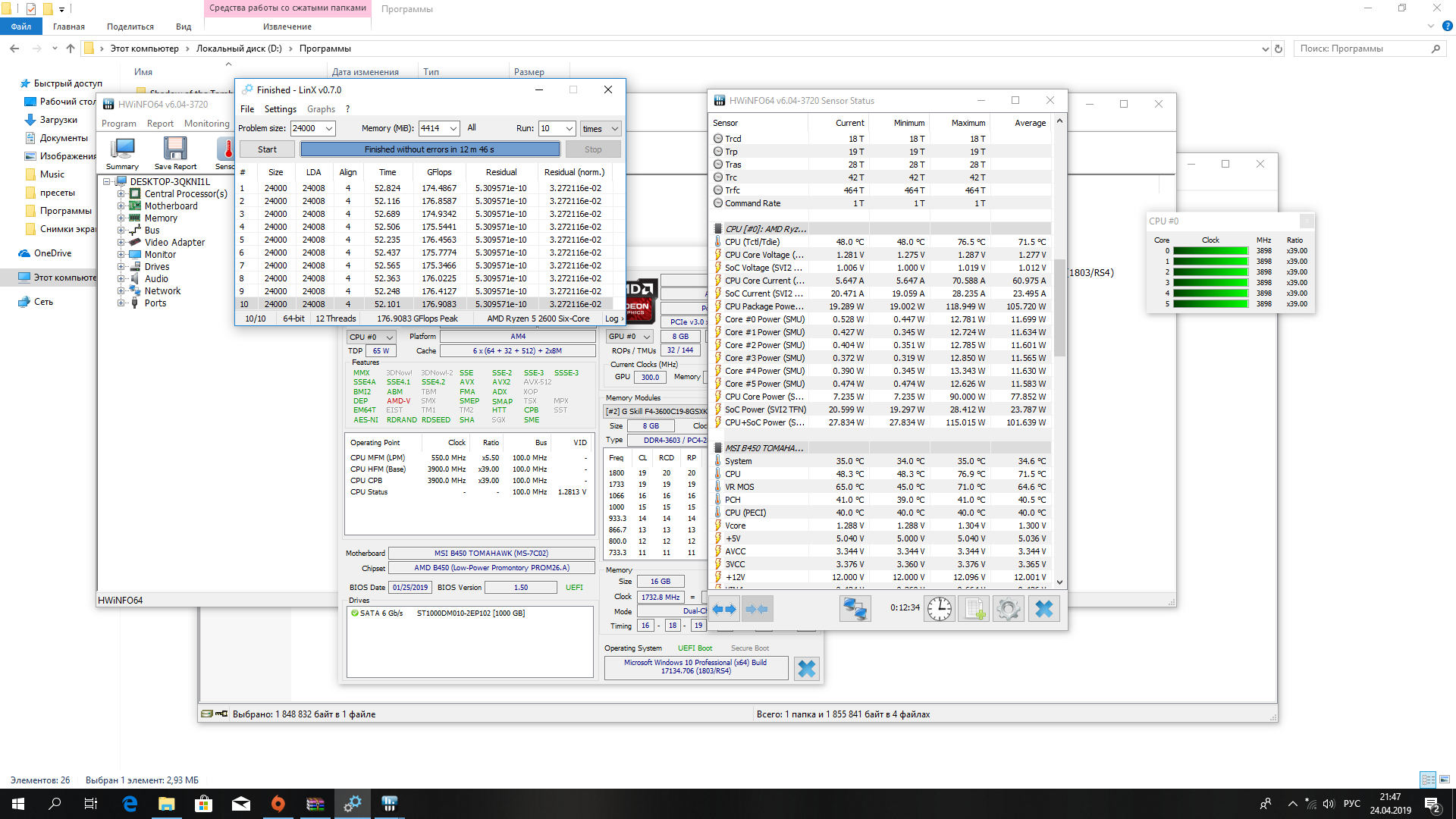Open the Memory (MiB) dropdown in LinX
1456x819 pixels.
tap(453, 129)
